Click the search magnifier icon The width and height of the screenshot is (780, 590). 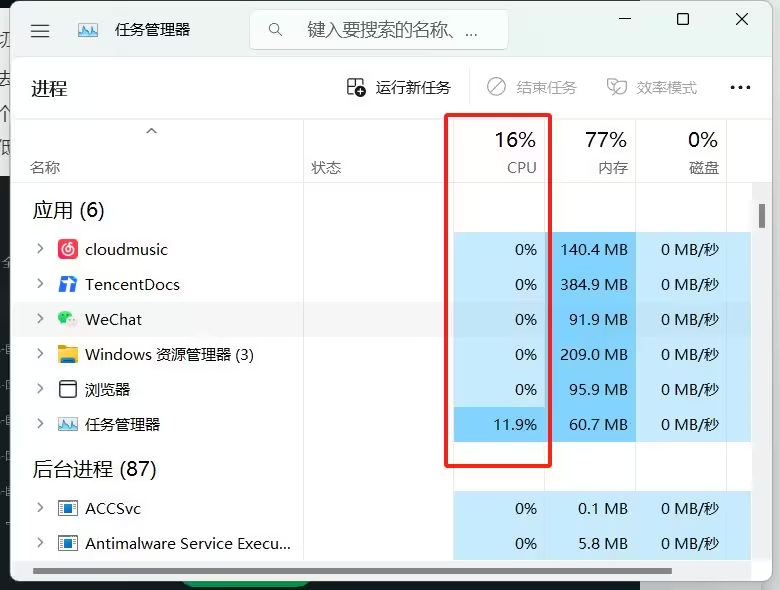pyautogui.click(x=275, y=30)
